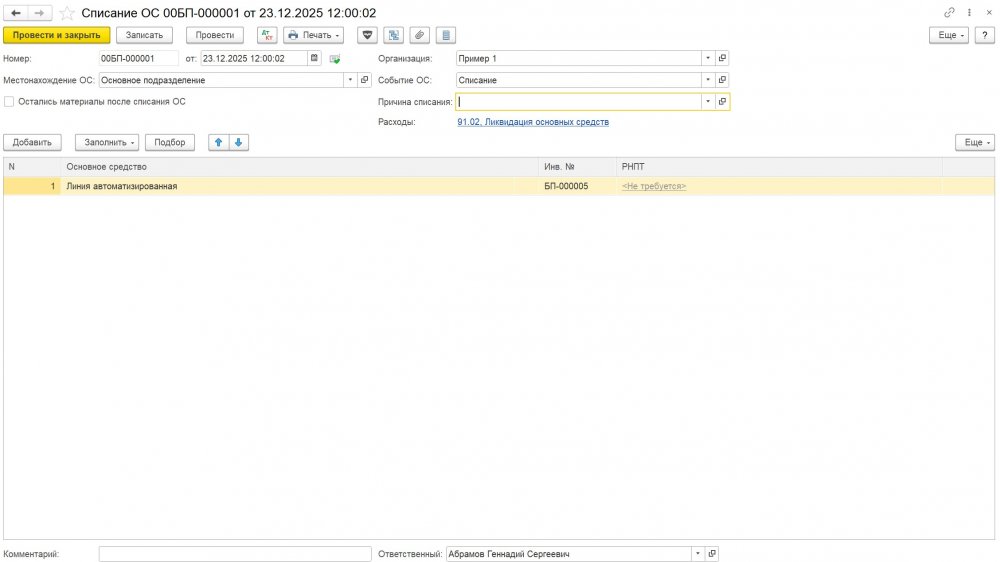Show Дт/Кт posting entries
1000x562 pixels.
tap(267, 35)
